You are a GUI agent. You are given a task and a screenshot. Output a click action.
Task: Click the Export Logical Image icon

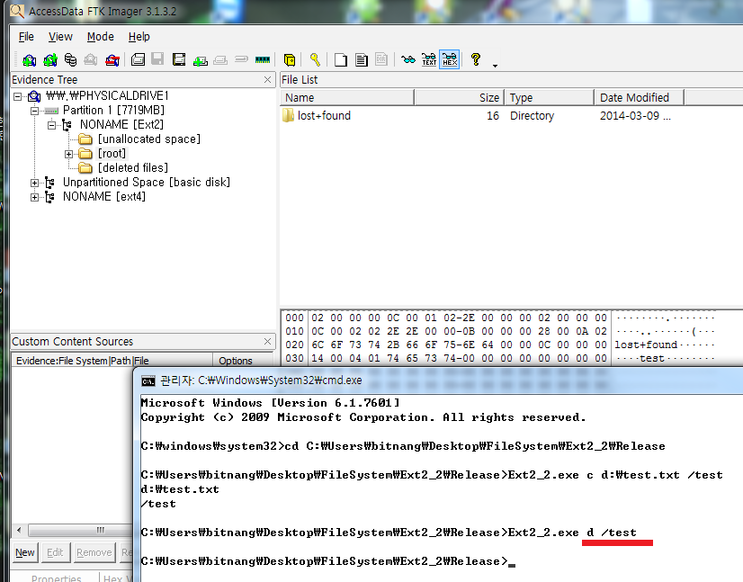pos(179,60)
